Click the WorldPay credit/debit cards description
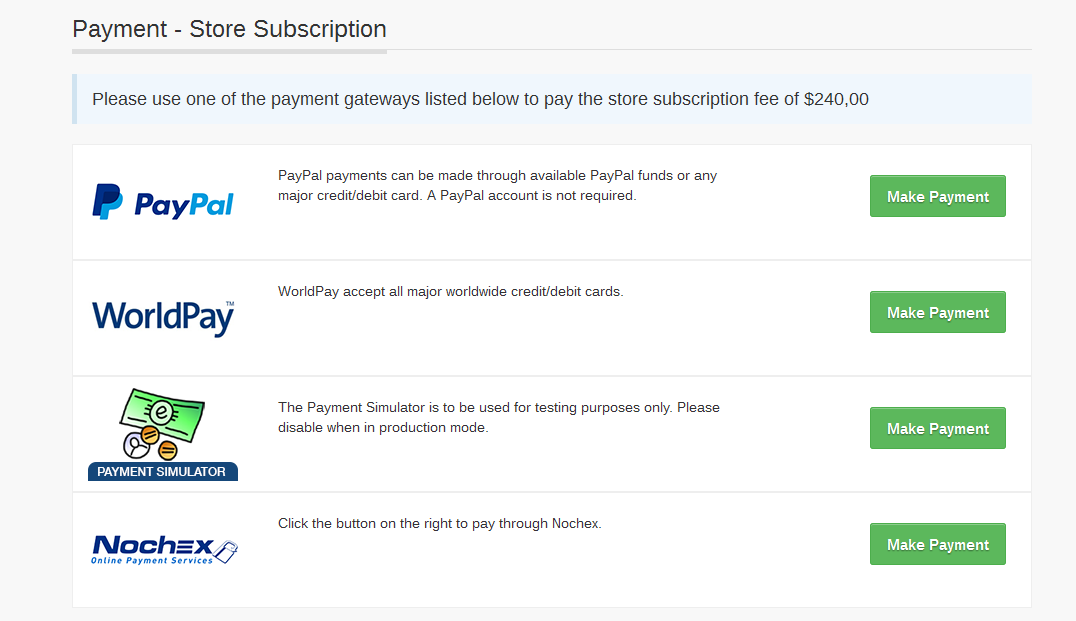The height and width of the screenshot is (621, 1076). tap(450, 291)
